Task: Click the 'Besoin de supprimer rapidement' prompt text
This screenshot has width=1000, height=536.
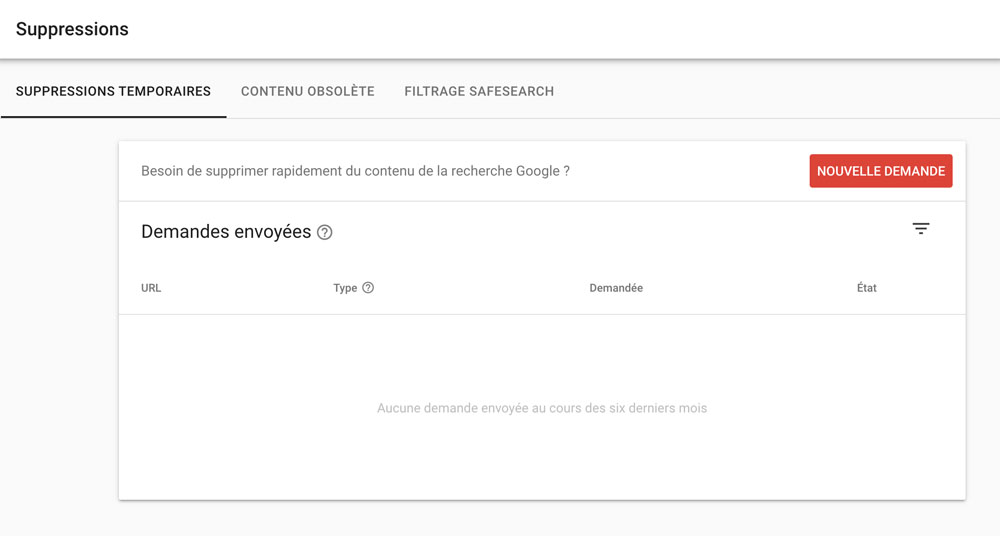Action: tap(355, 171)
